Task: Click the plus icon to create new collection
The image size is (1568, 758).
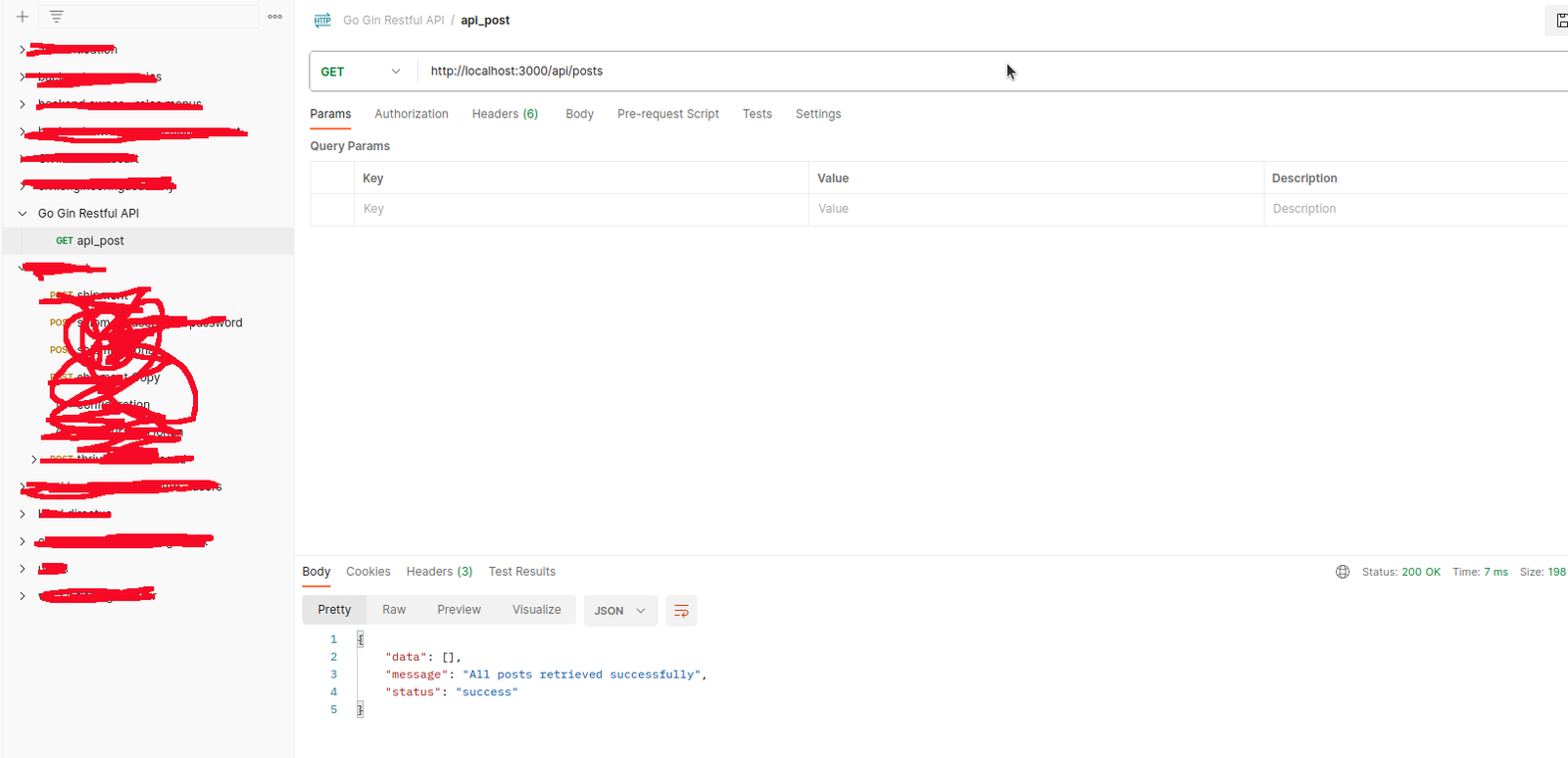Action: (23, 17)
